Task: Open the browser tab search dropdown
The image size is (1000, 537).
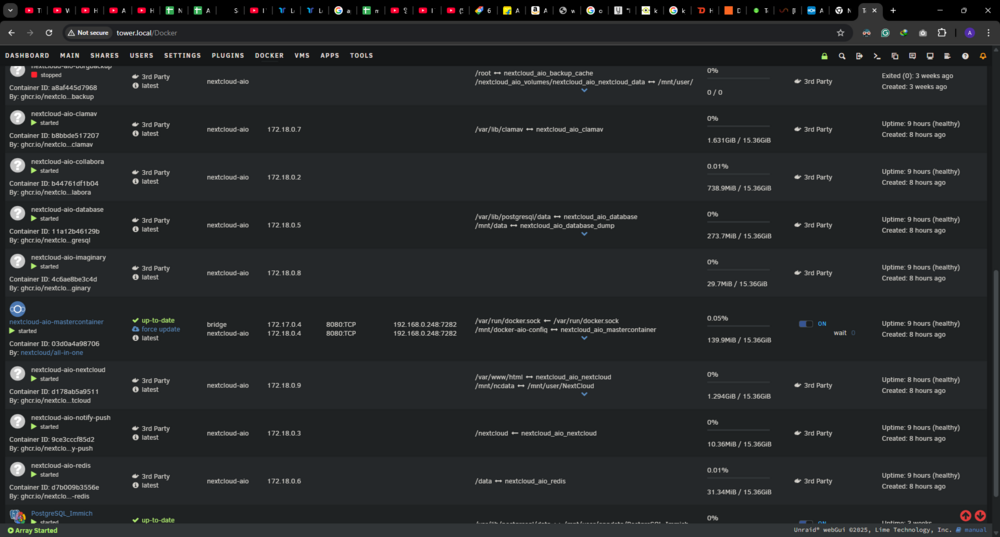Action: [10, 10]
